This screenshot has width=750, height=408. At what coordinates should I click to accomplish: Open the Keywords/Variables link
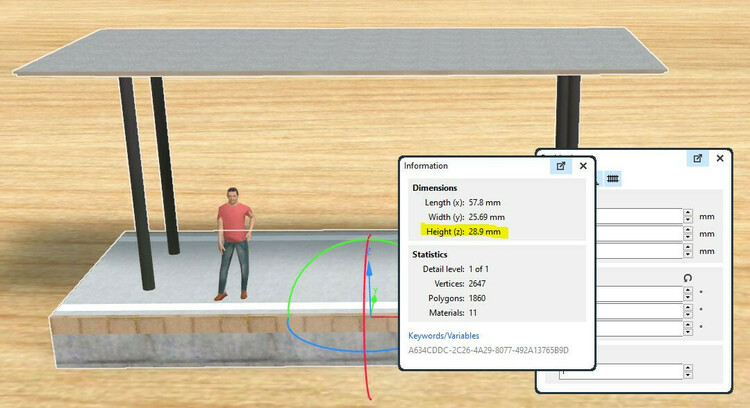pos(443,336)
